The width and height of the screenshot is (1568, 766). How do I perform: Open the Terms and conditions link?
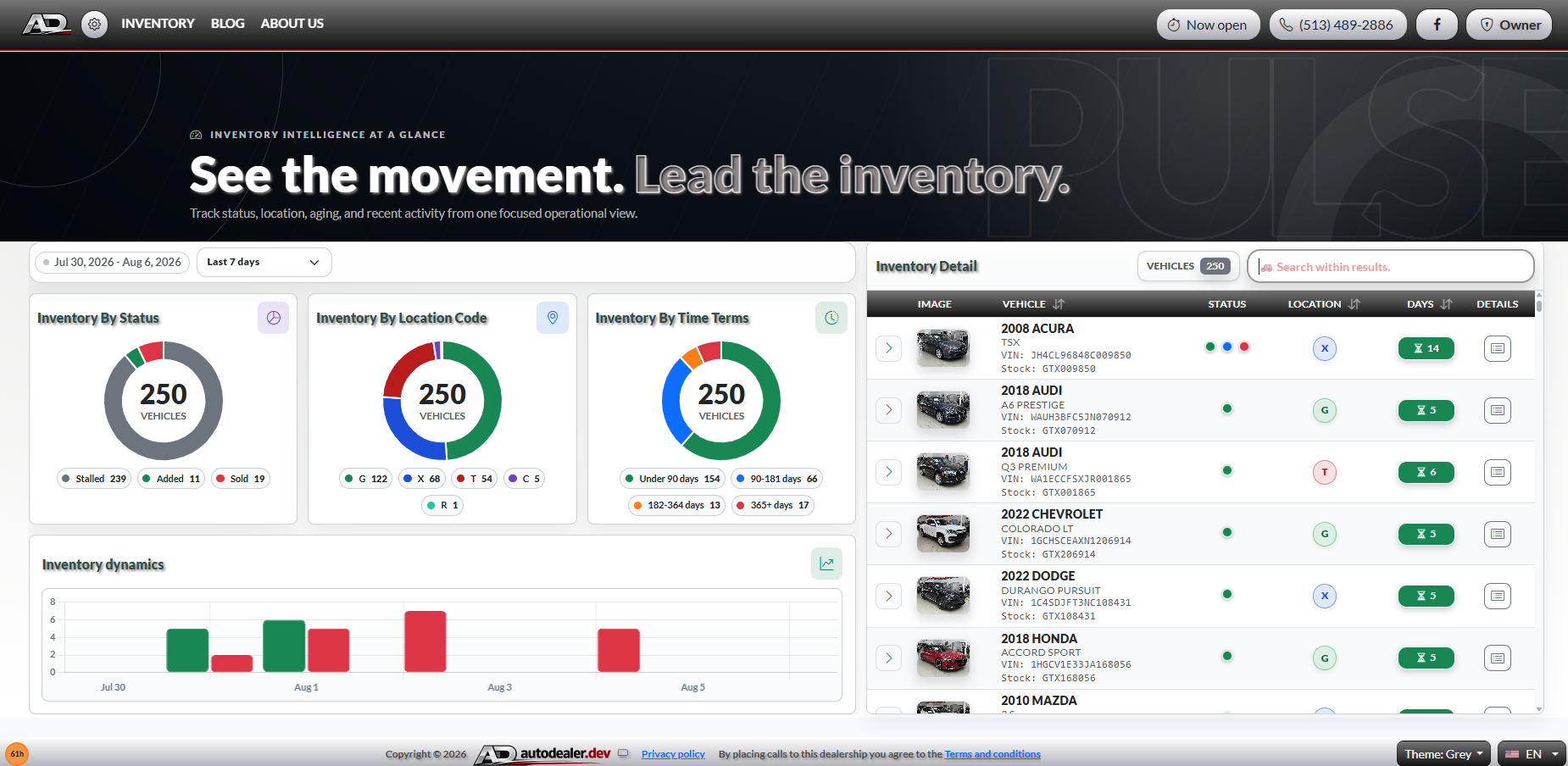(993, 754)
